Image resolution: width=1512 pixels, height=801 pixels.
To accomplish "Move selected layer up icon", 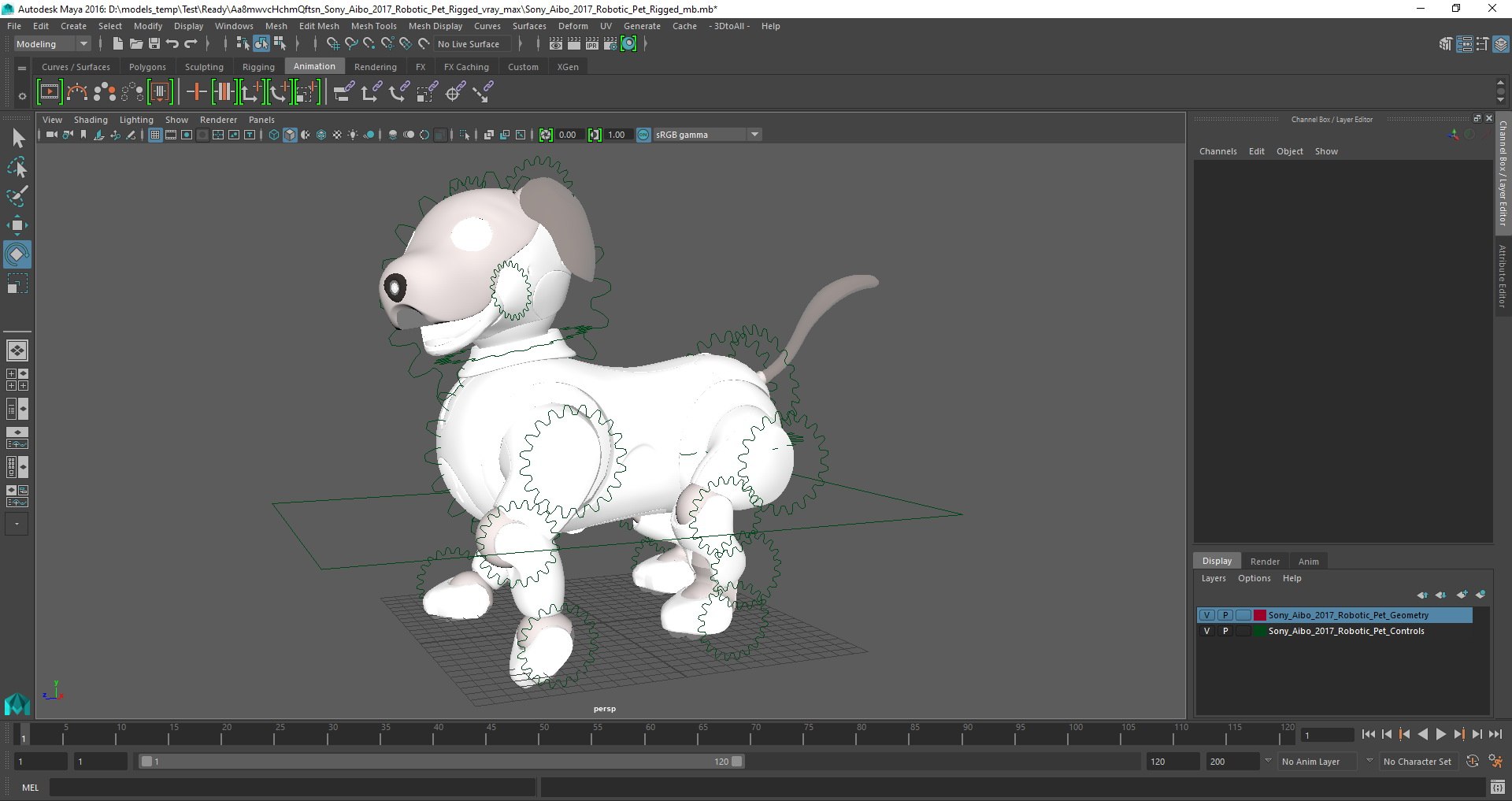I will click(x=1421, y=595).
